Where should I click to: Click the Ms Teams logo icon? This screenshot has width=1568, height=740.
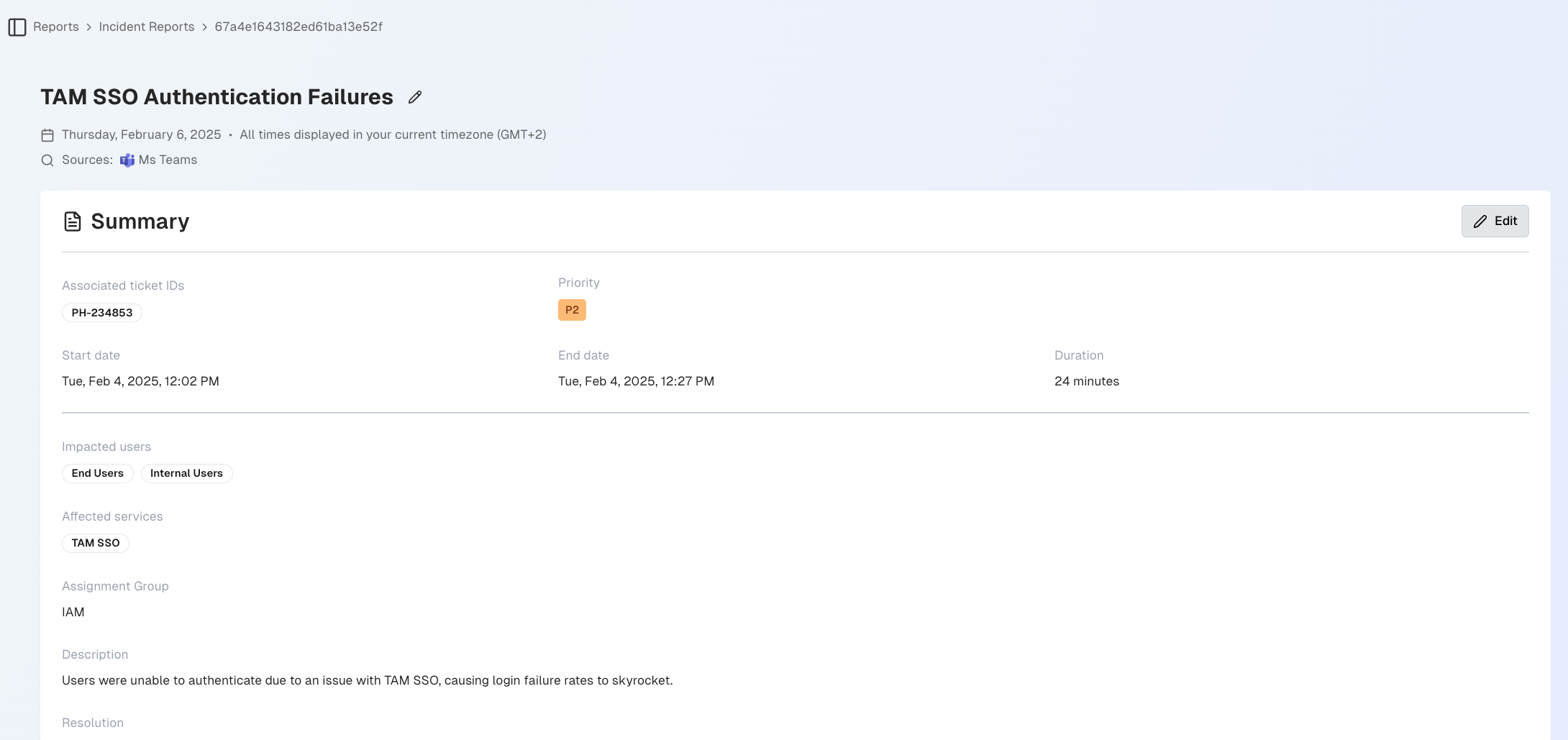coord(127,160)
